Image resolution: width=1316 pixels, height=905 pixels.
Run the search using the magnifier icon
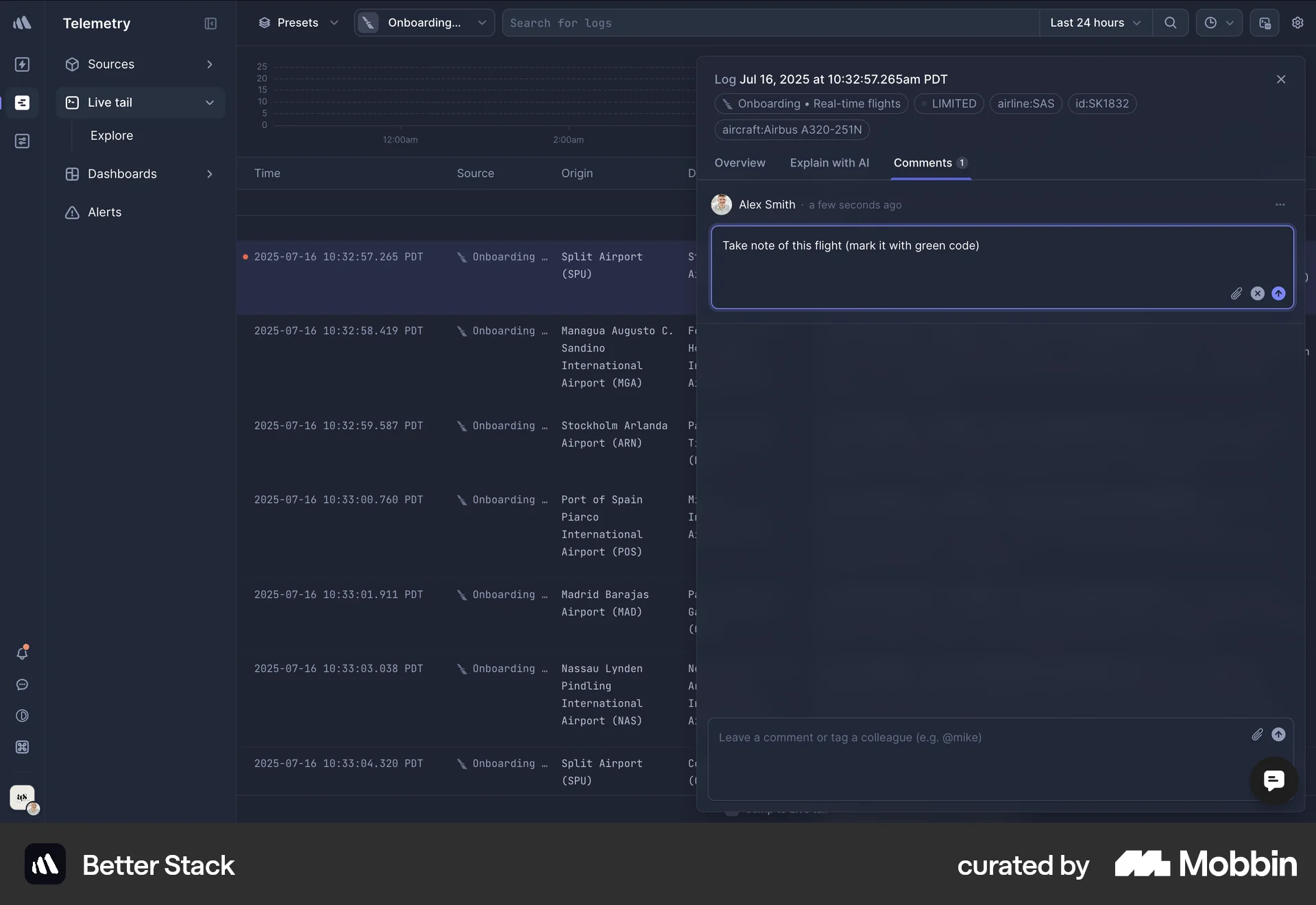tap(1170, 23)
